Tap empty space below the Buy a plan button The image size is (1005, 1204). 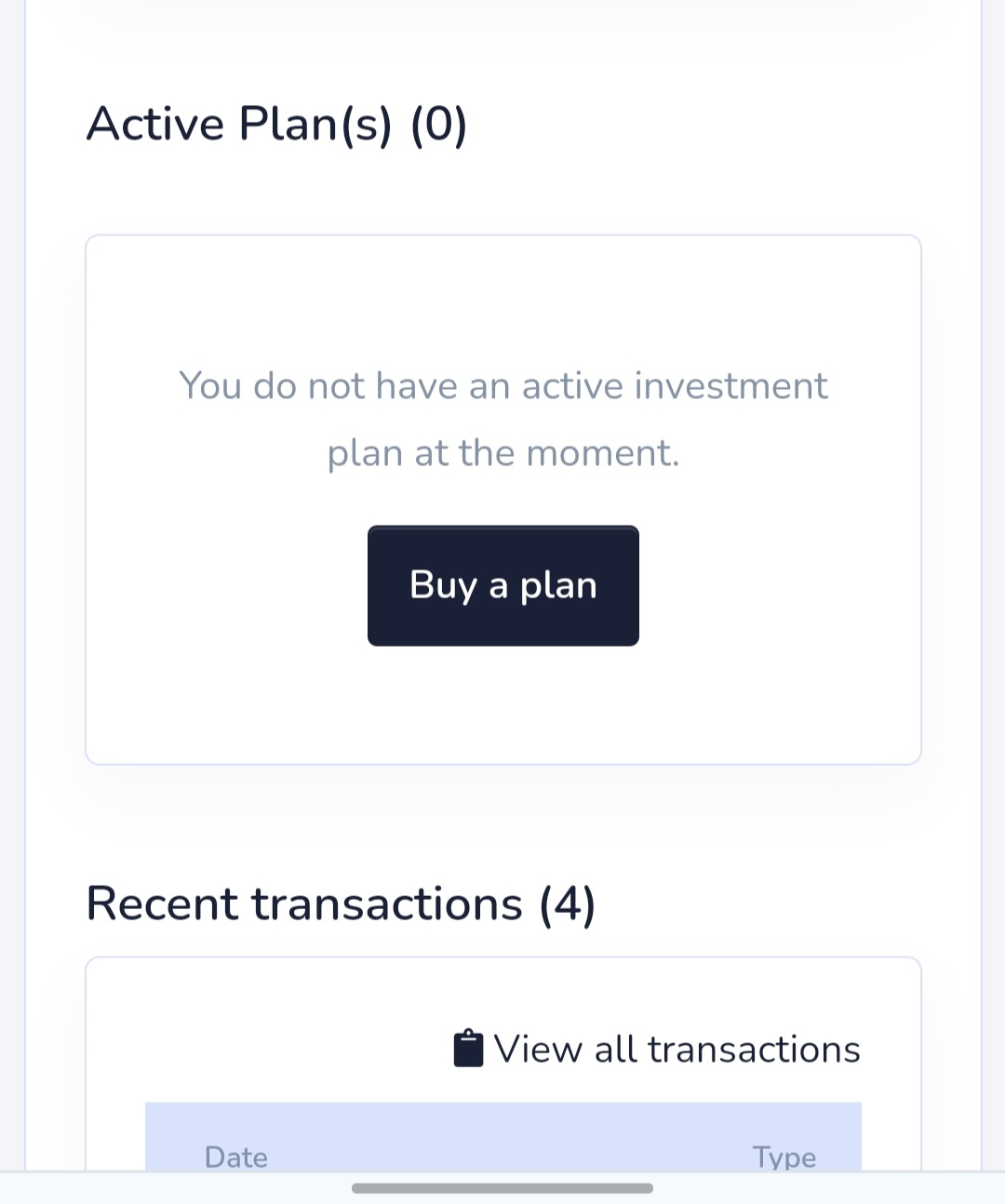point(502,707)
